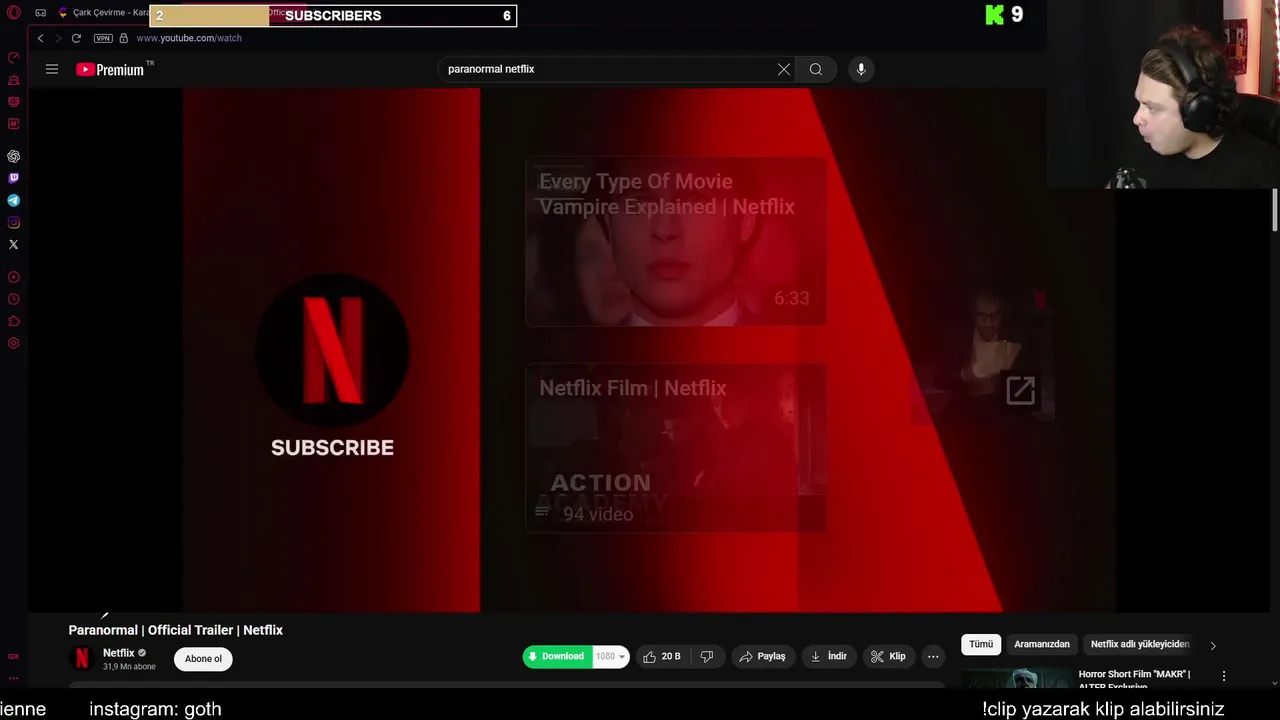Go back with the browser back arrow
This screenshot has height=720, width=1280.
(x=41, y=38)
